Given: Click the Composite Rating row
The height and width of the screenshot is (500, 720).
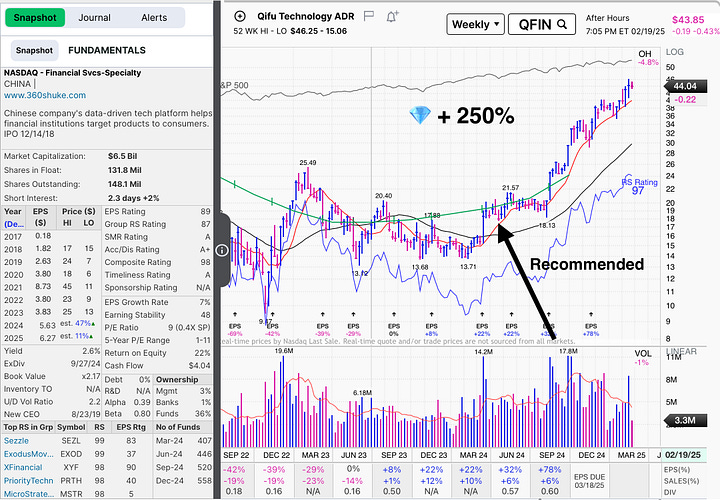Looking at the screenshot, I should (x=157, y=262).
